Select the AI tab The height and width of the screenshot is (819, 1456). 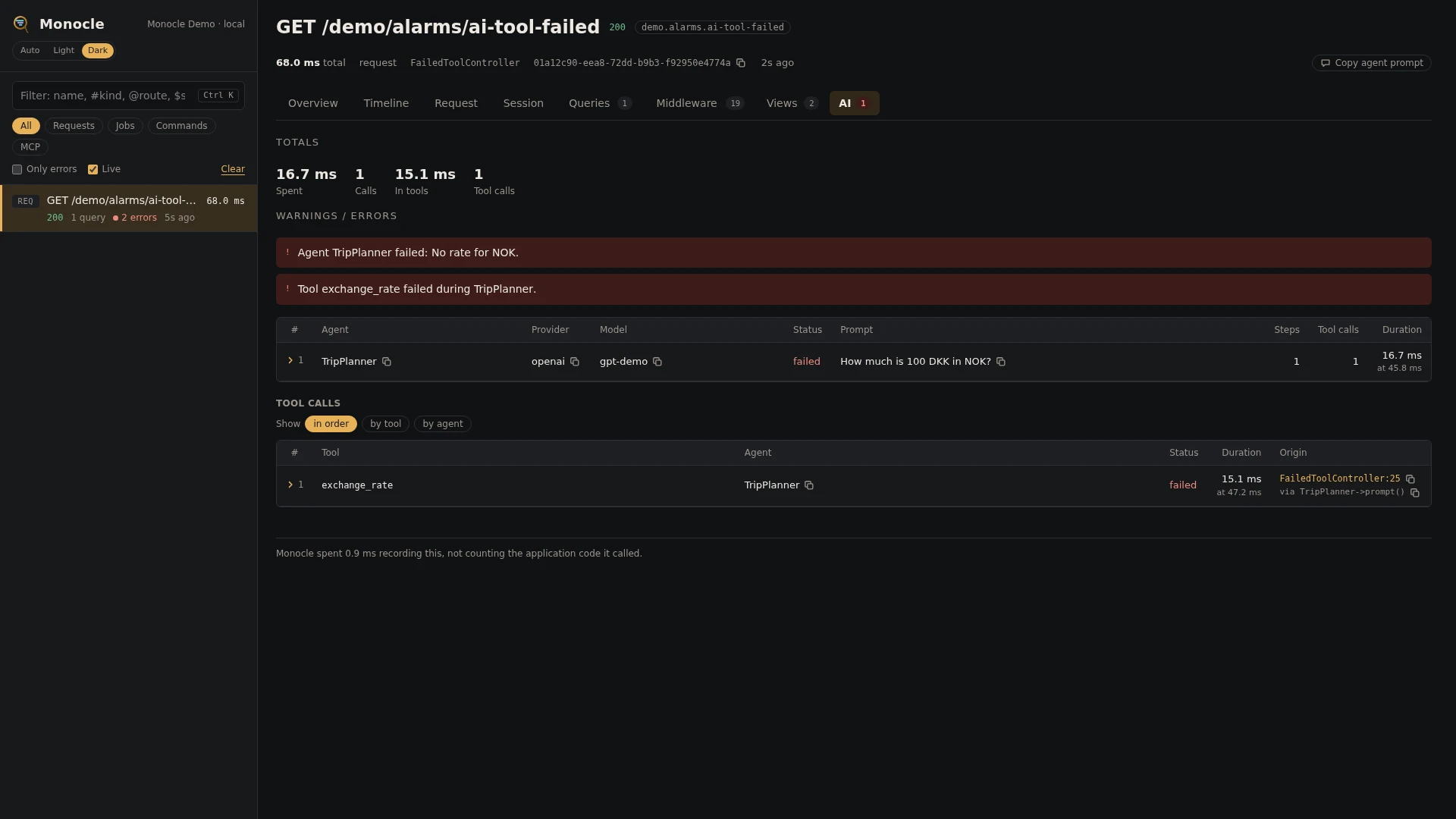[855, 103]
